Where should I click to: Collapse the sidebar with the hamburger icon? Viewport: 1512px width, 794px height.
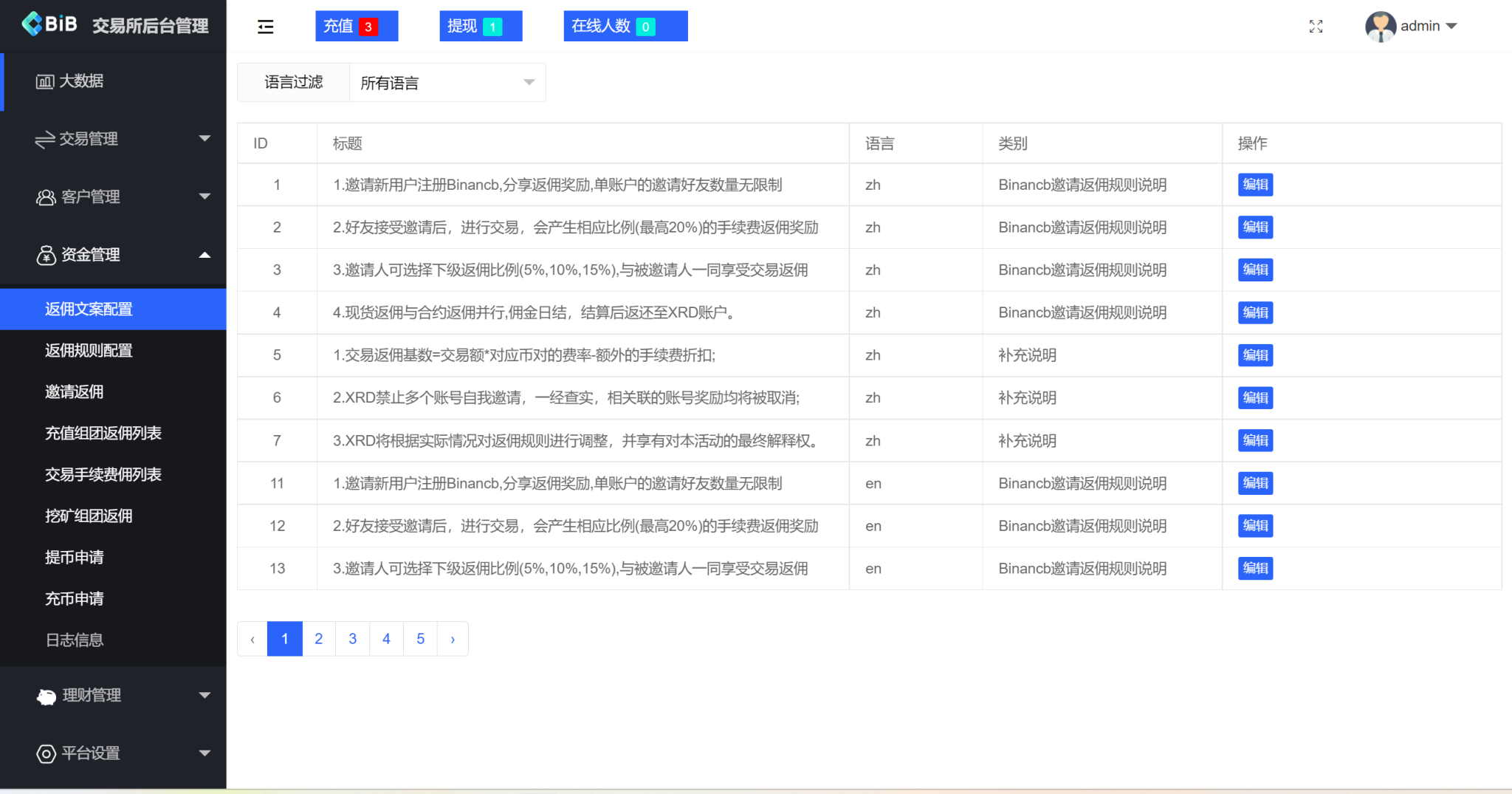(266, 26)
